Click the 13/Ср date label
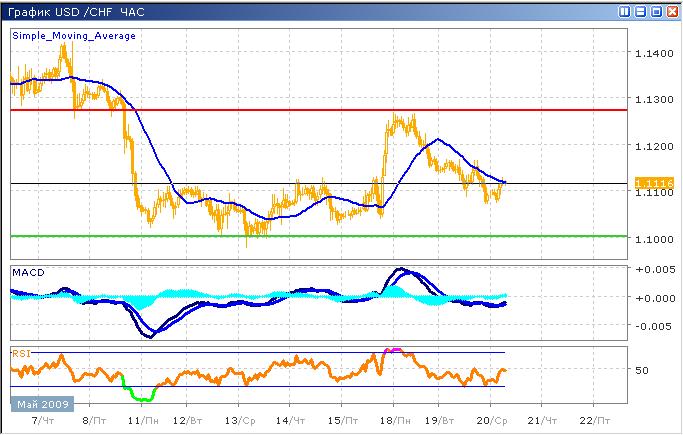 240,421
